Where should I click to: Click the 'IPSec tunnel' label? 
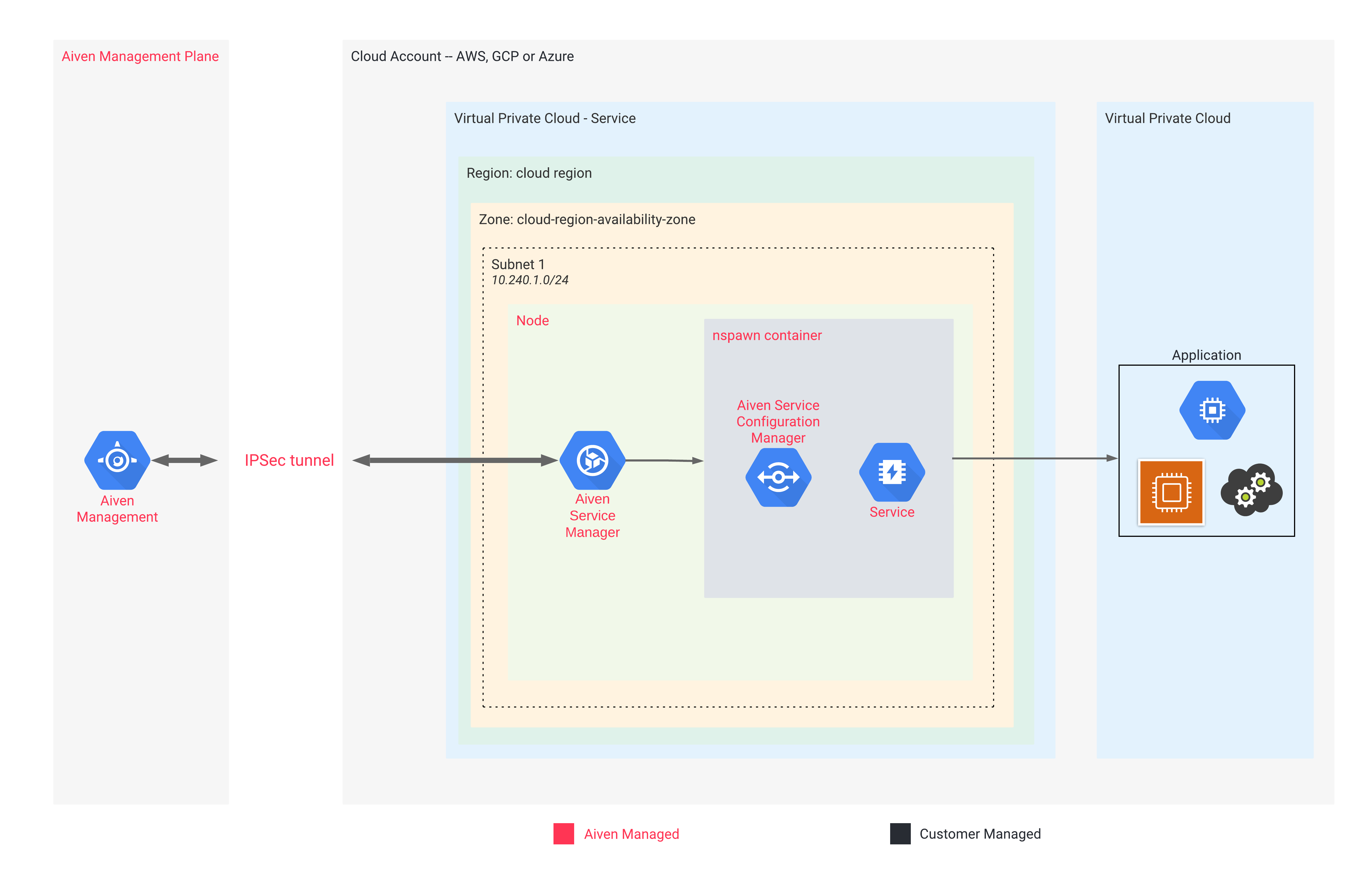point(289,460)
